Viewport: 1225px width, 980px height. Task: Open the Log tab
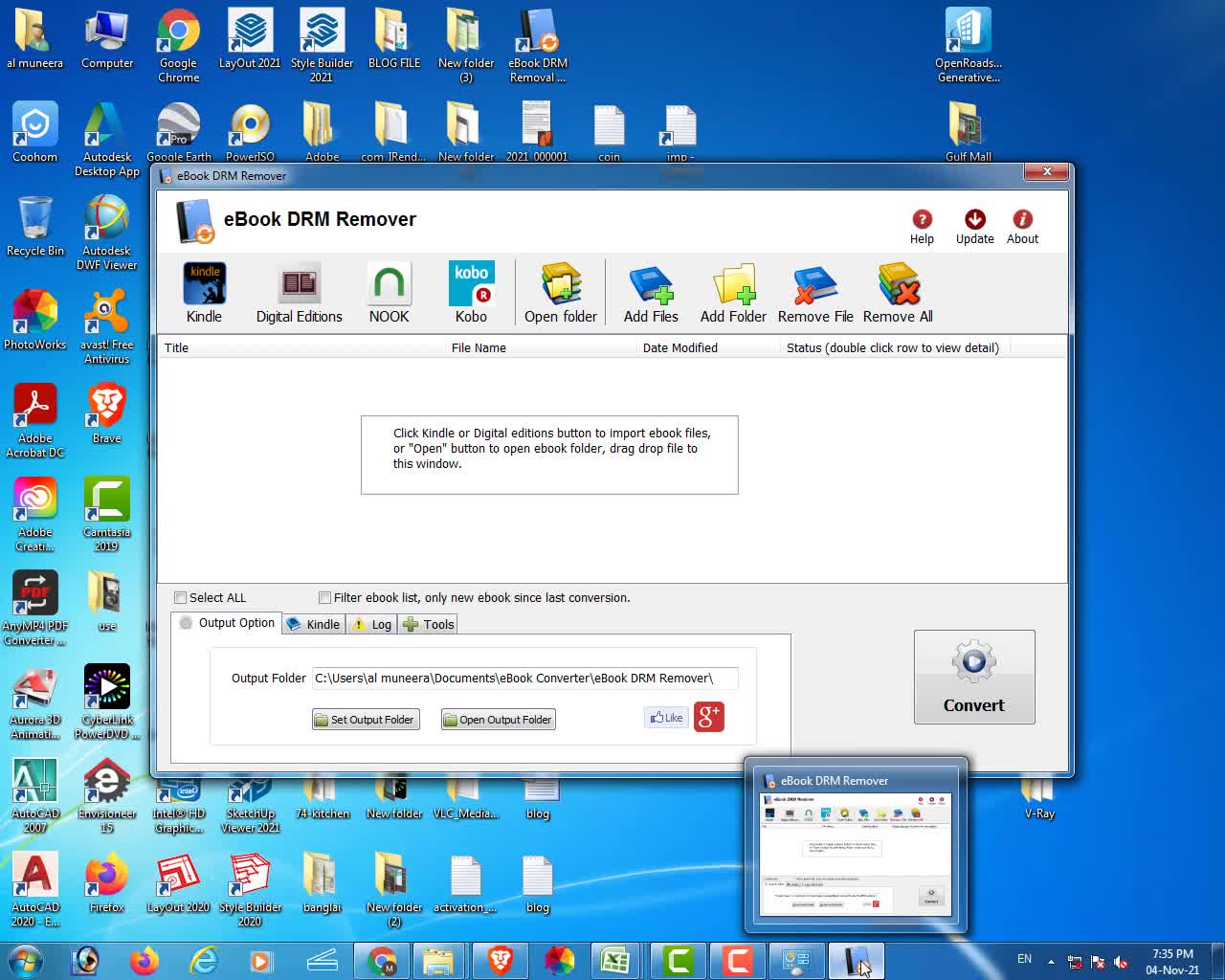pyautogui.click(x=371, y=624)
